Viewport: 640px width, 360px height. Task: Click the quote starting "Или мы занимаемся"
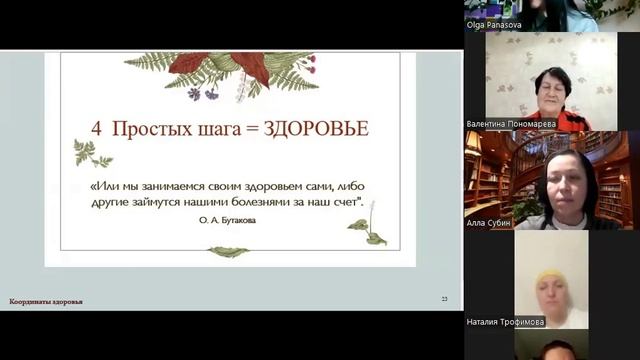tap(227, 194)
